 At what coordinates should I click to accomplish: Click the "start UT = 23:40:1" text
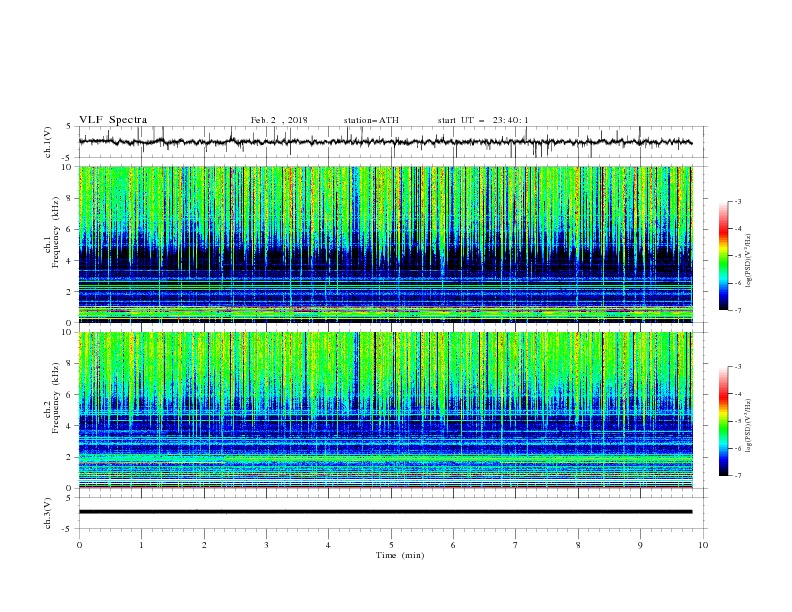(483, 120)
